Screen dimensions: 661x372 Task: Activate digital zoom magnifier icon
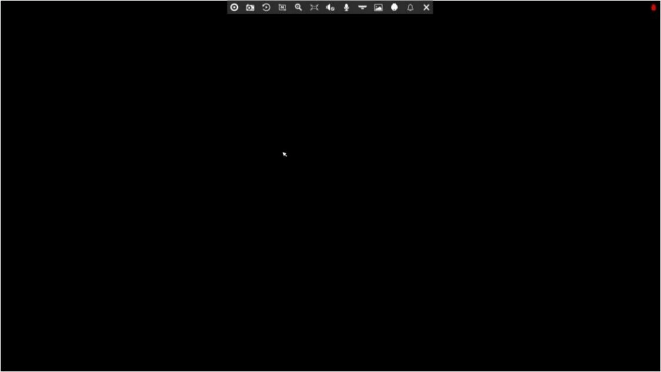point(298,8)
